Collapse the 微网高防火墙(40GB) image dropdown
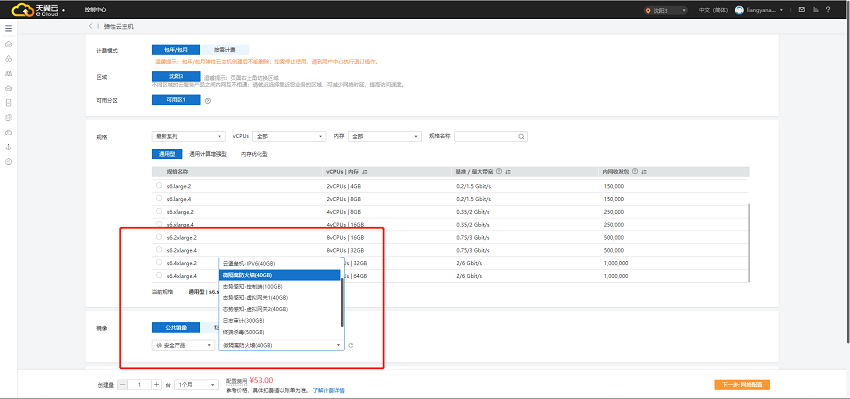The width and height of the screenshot is (850, 399). (281, 345)
